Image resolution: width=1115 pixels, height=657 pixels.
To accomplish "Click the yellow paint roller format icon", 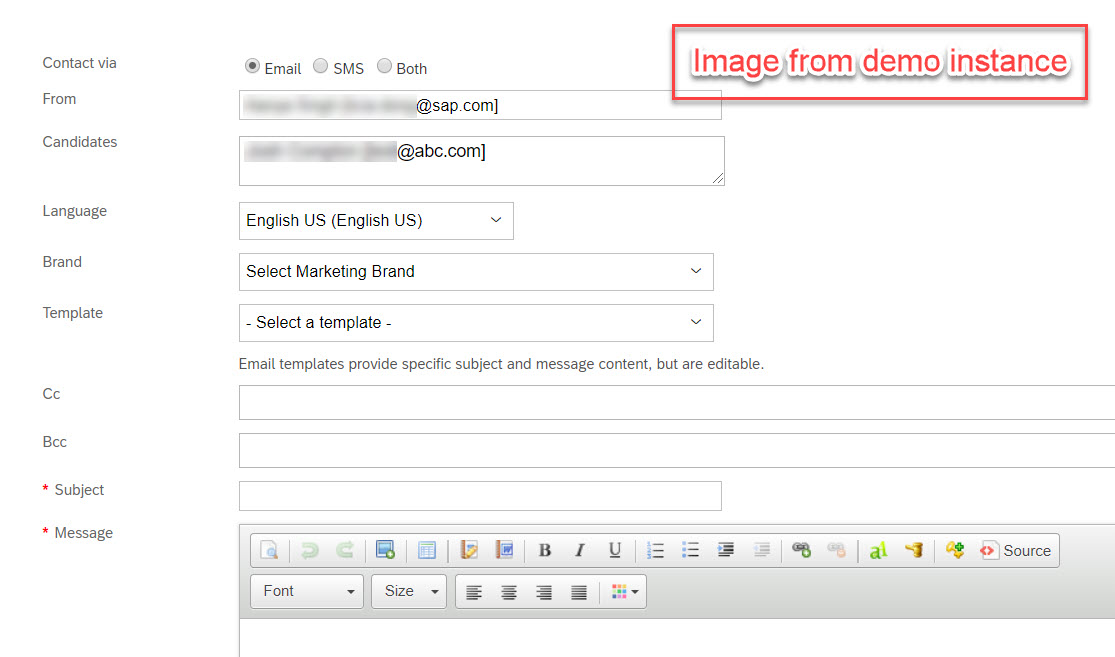I will coord(914,550).
